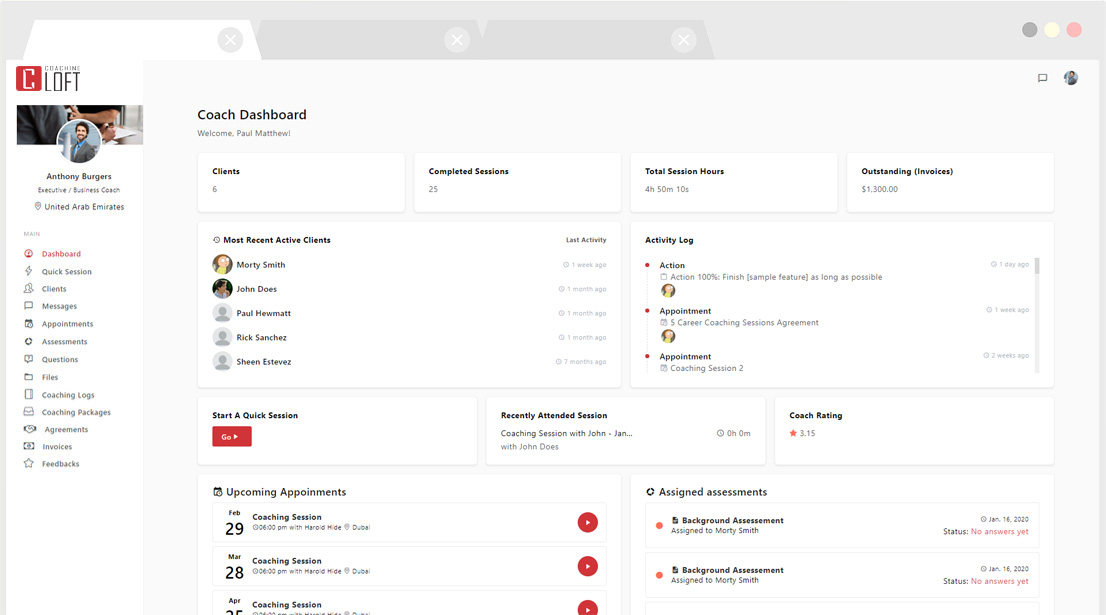Open the profile avatar menu top right

[1070, 77]
